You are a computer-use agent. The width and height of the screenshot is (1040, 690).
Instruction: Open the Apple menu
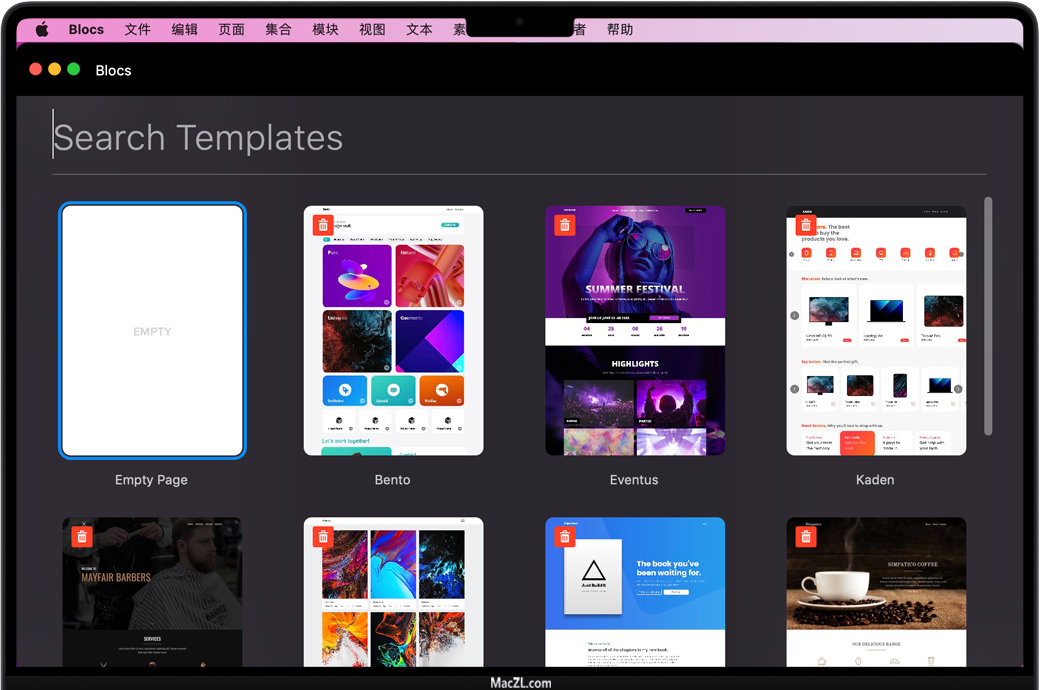(x=42, y=29)
